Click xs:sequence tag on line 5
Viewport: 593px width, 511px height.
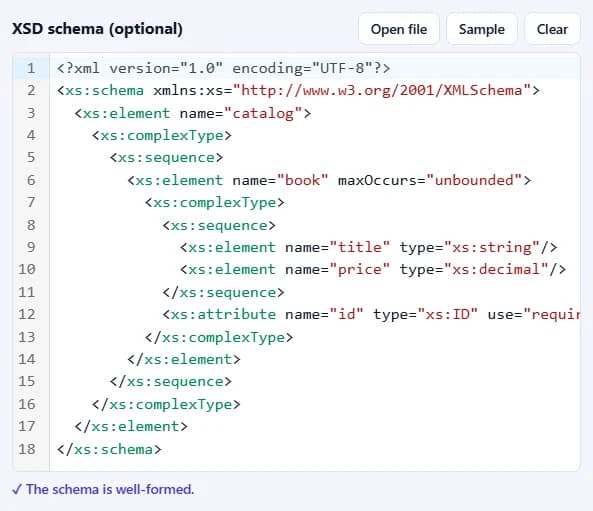[x=166, y=157]
